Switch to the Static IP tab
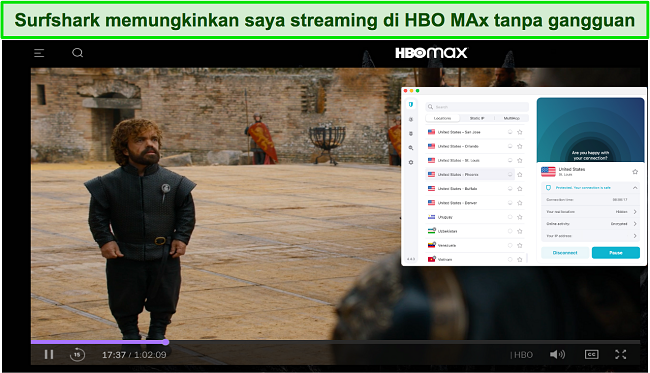 coord(477,118)
